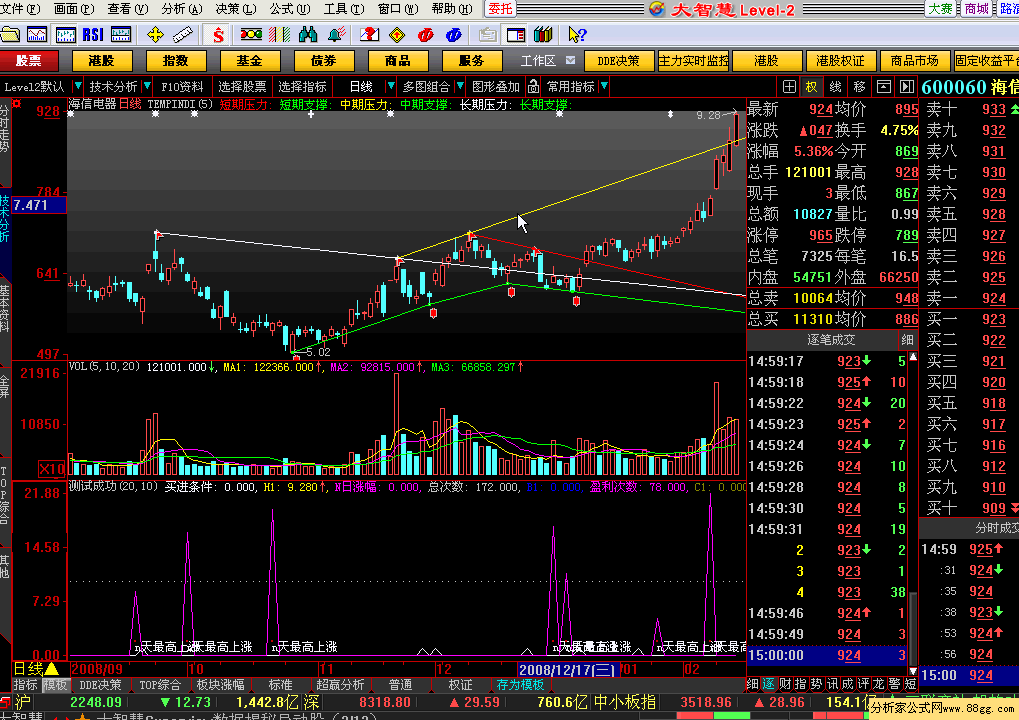Toggle 短 view at bottom row

pos(910,684)
